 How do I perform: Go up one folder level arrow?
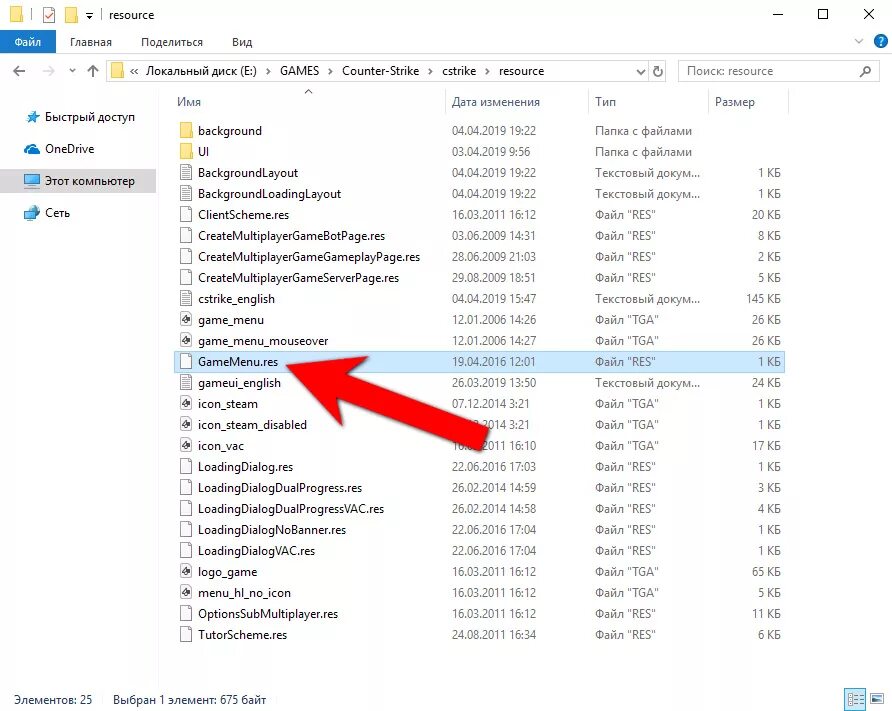tap(93, 71)
